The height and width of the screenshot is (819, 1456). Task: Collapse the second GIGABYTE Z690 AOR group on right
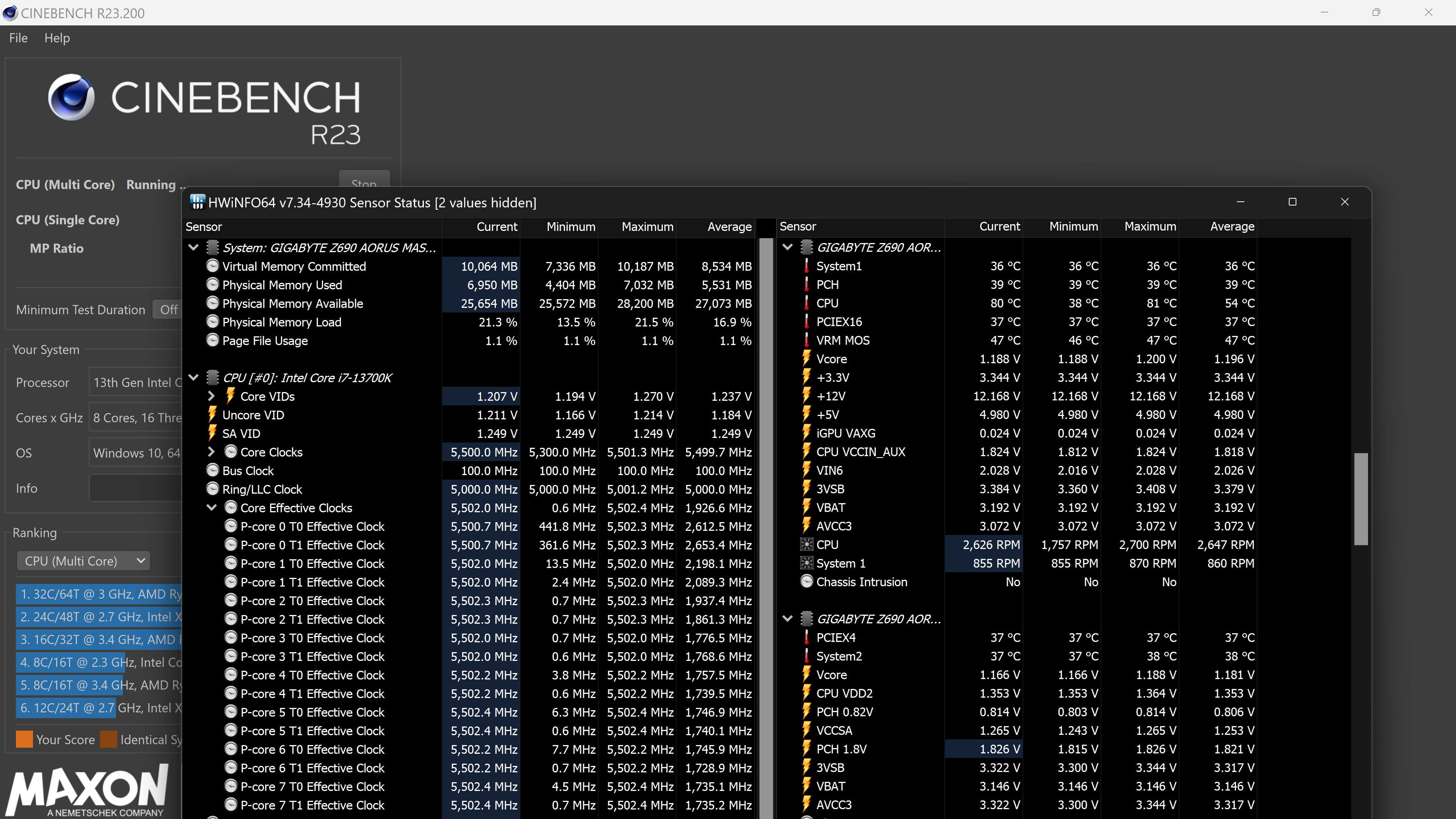[788, 619]
